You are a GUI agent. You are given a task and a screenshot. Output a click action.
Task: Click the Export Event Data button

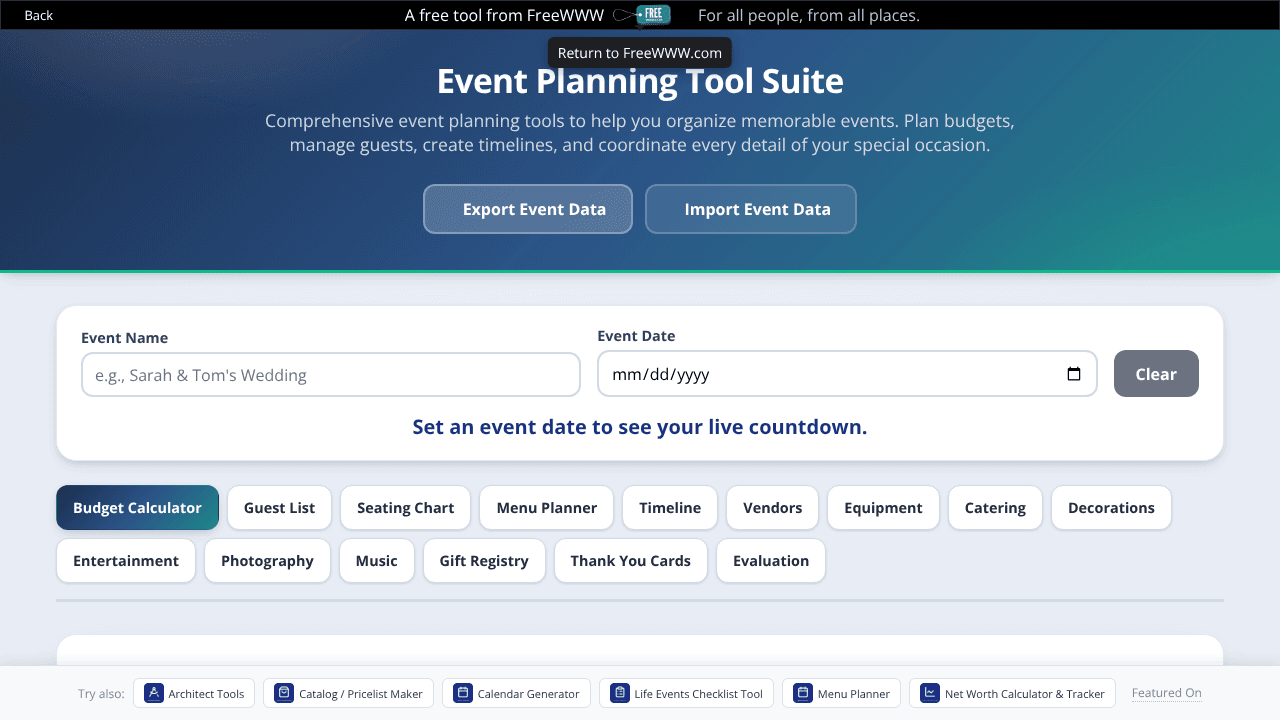[528, 209]
